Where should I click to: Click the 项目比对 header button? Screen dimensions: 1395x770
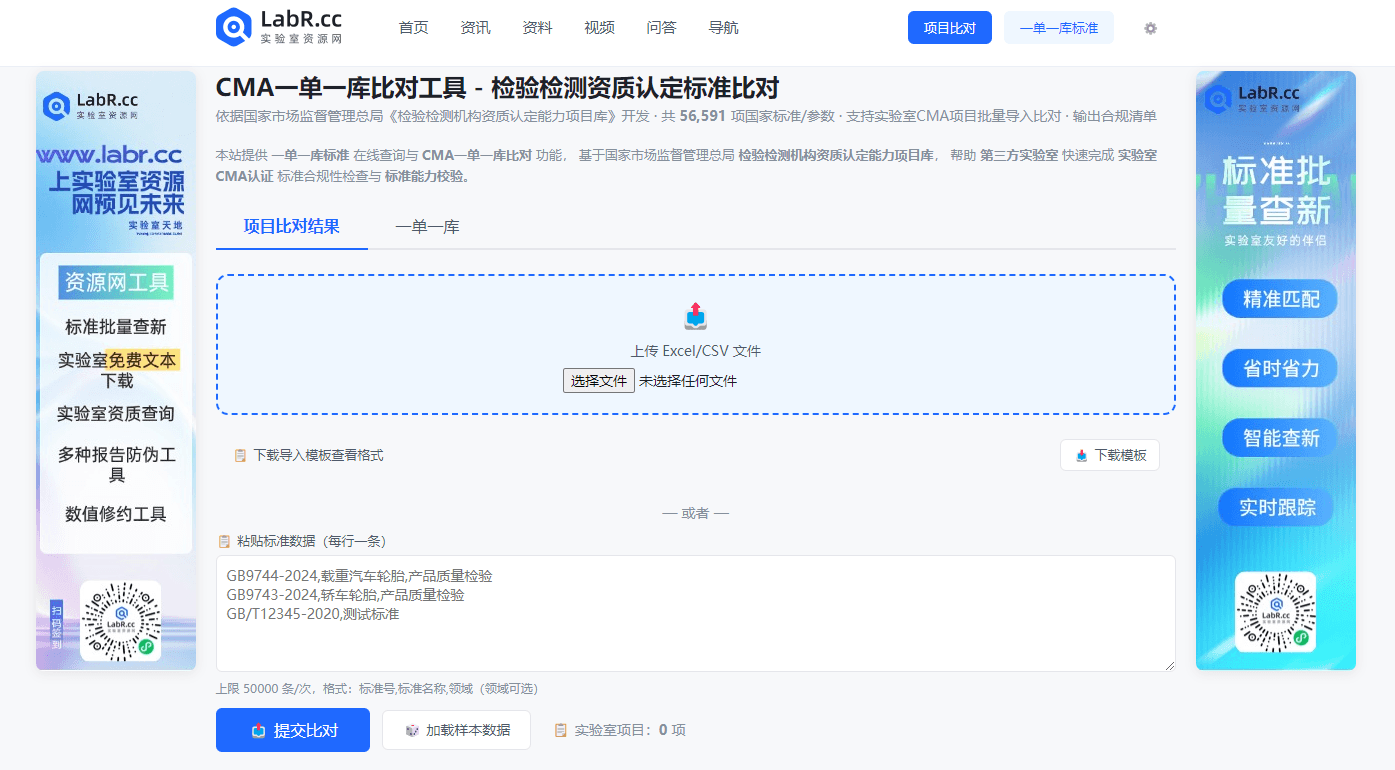coord(950,28)
